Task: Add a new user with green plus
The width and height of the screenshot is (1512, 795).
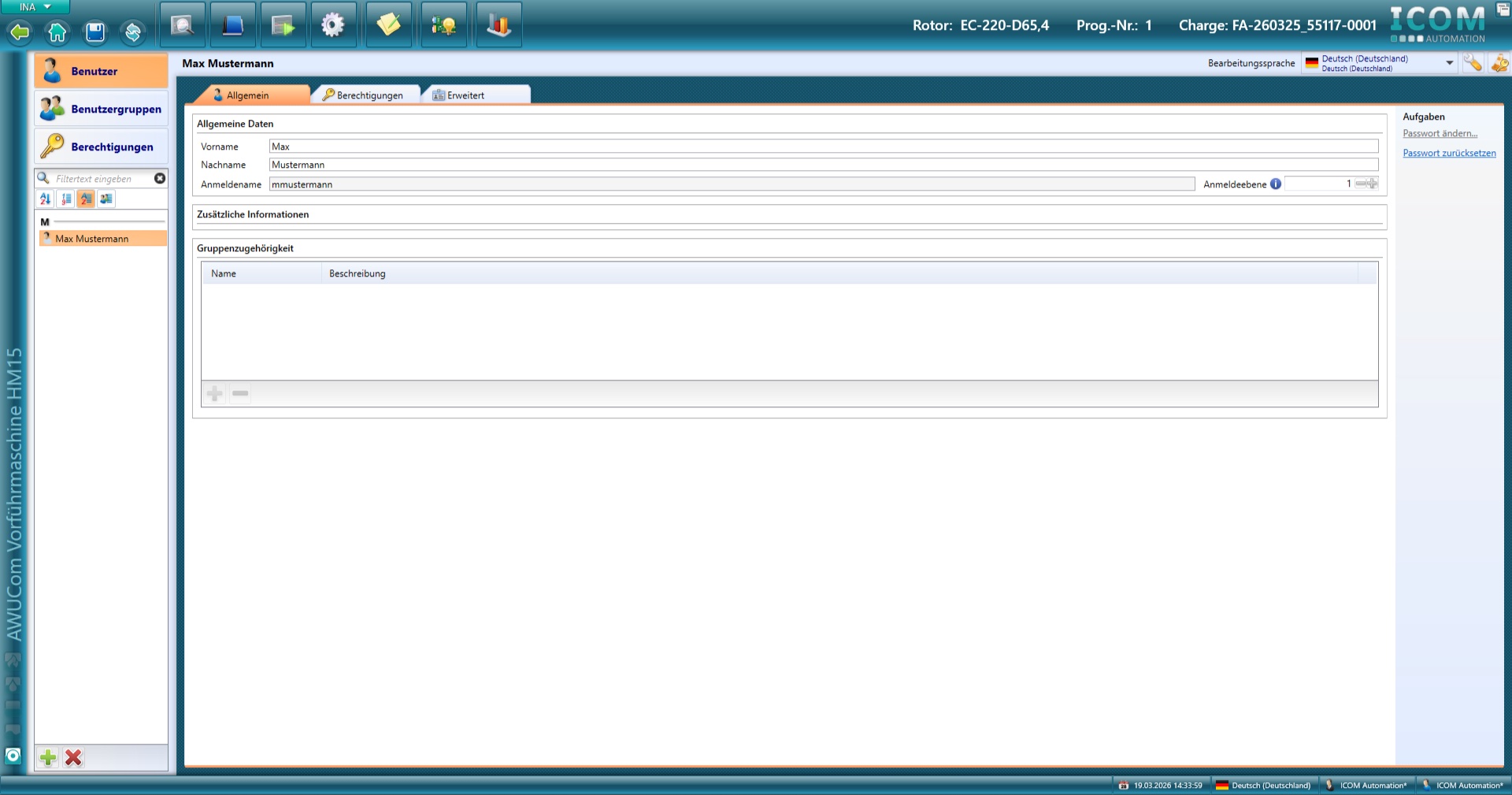Action: (x=48, y=758)
